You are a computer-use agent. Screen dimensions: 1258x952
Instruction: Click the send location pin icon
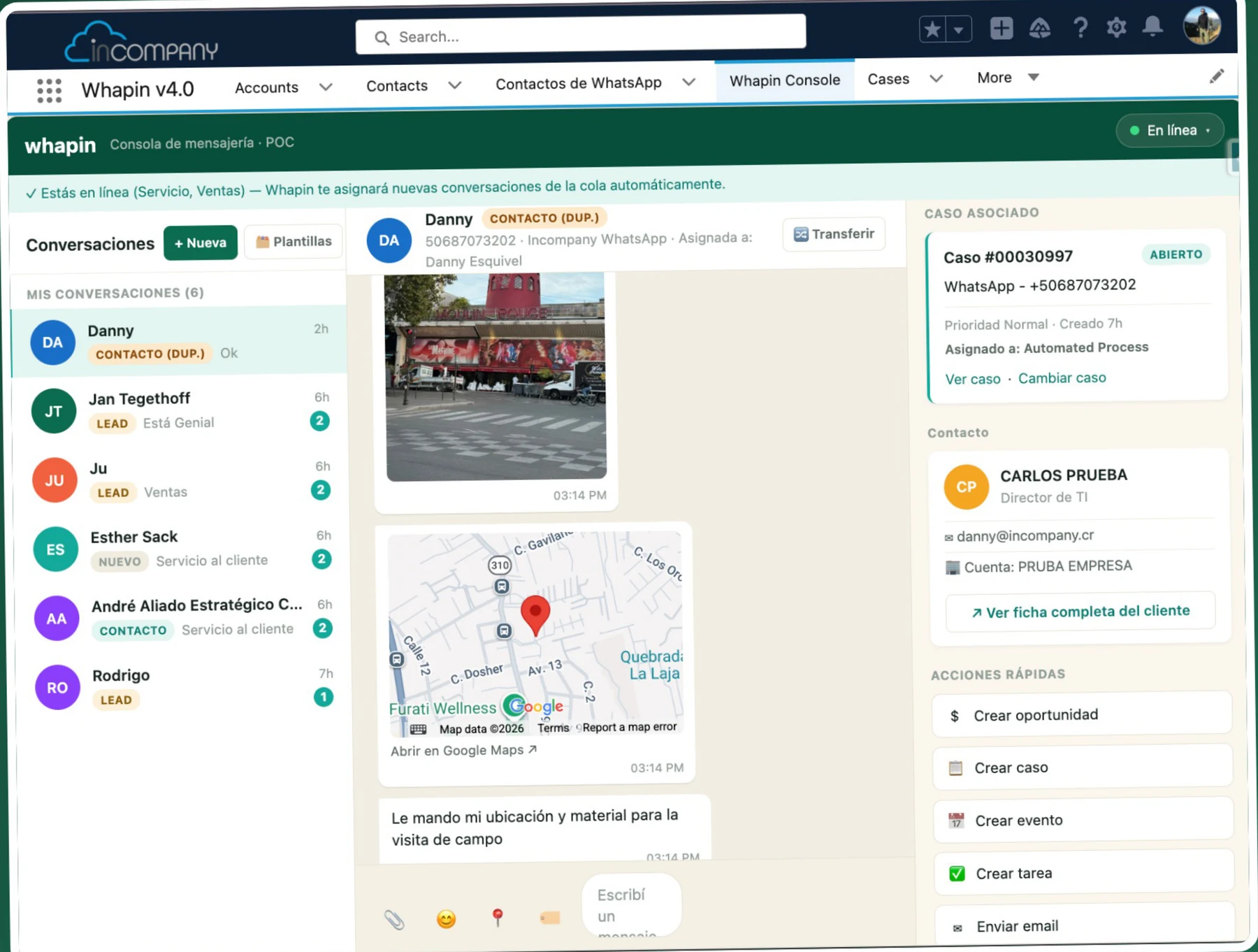tap(498, 917)
